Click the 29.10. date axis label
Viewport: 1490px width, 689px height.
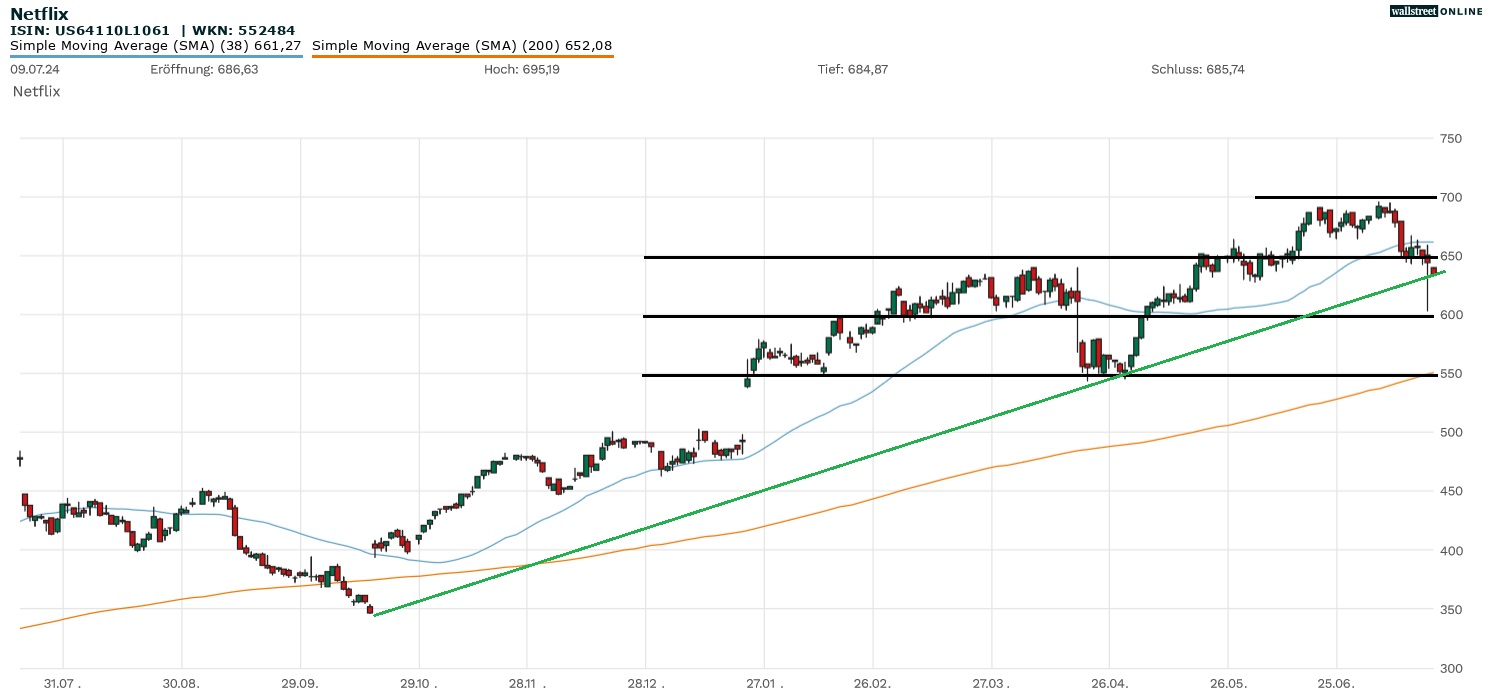coord(418,680)
